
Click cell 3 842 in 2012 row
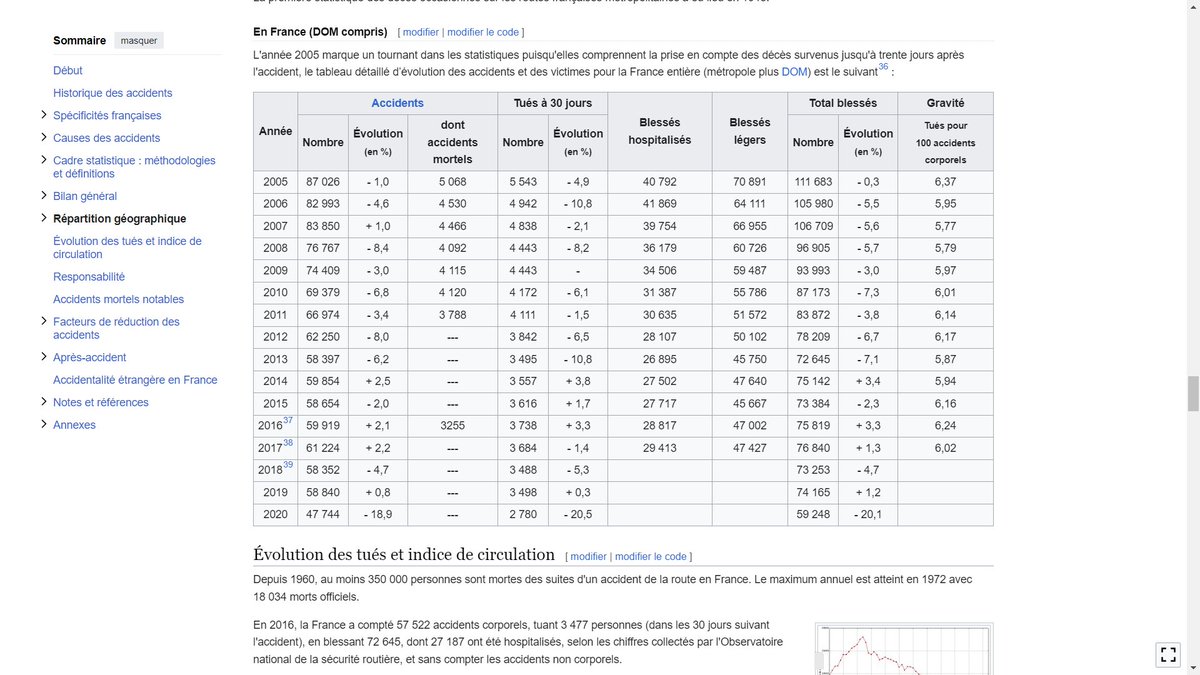(523, 337)
